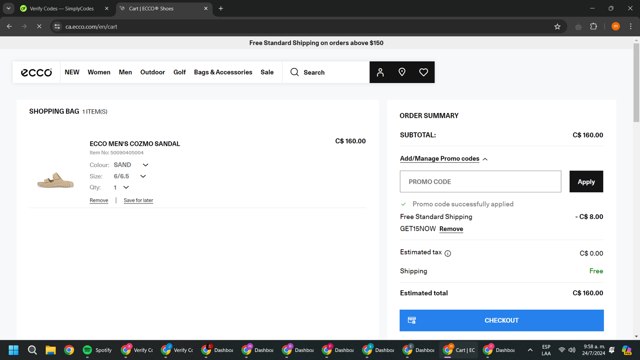Bookmark this page with the star icon
The width and height of the screenshot is (640, 360).
tap(557, 27)
